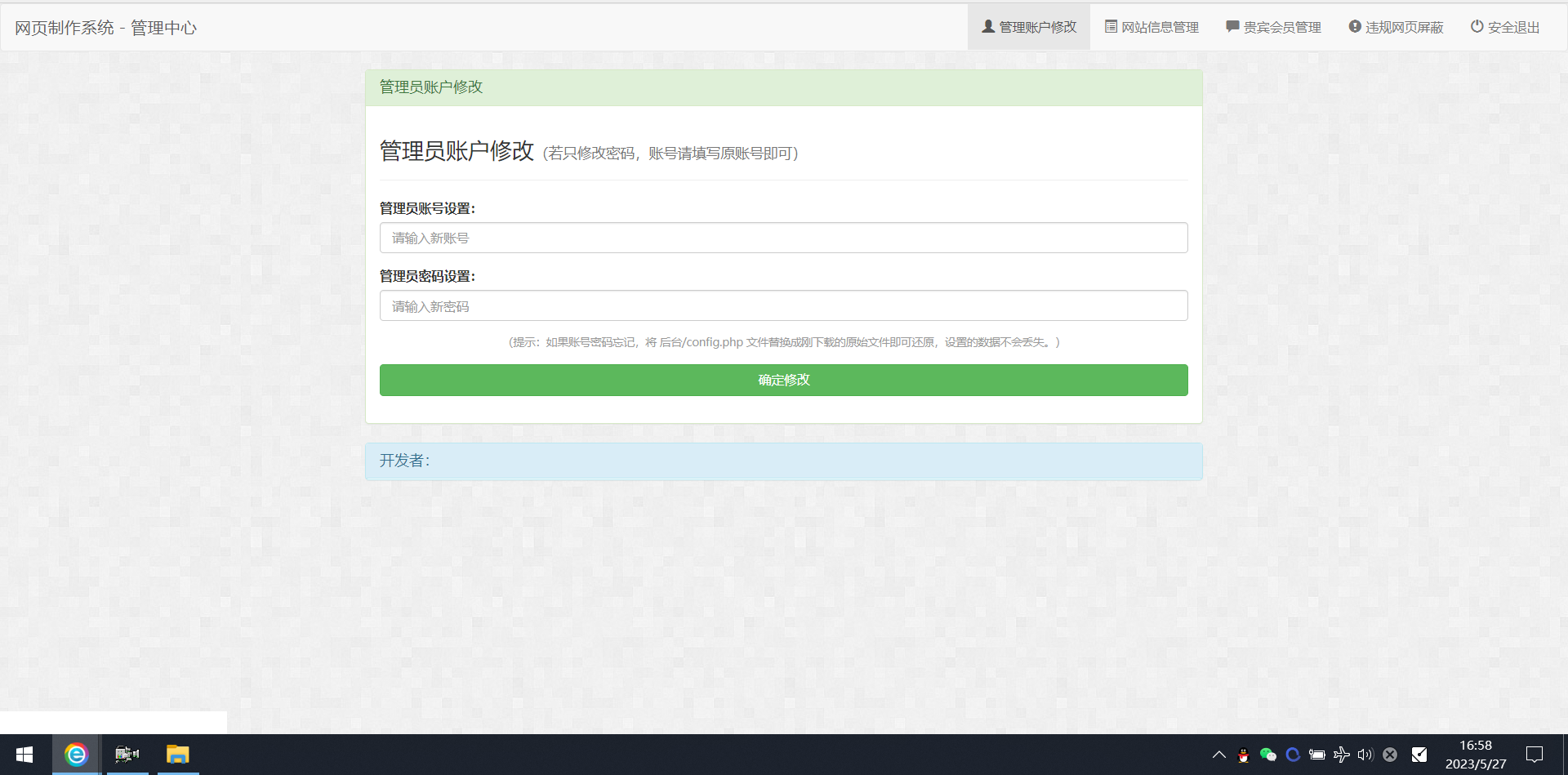
Task: Open the 管理账户修改 nav tab
Action: point(1029,27)
